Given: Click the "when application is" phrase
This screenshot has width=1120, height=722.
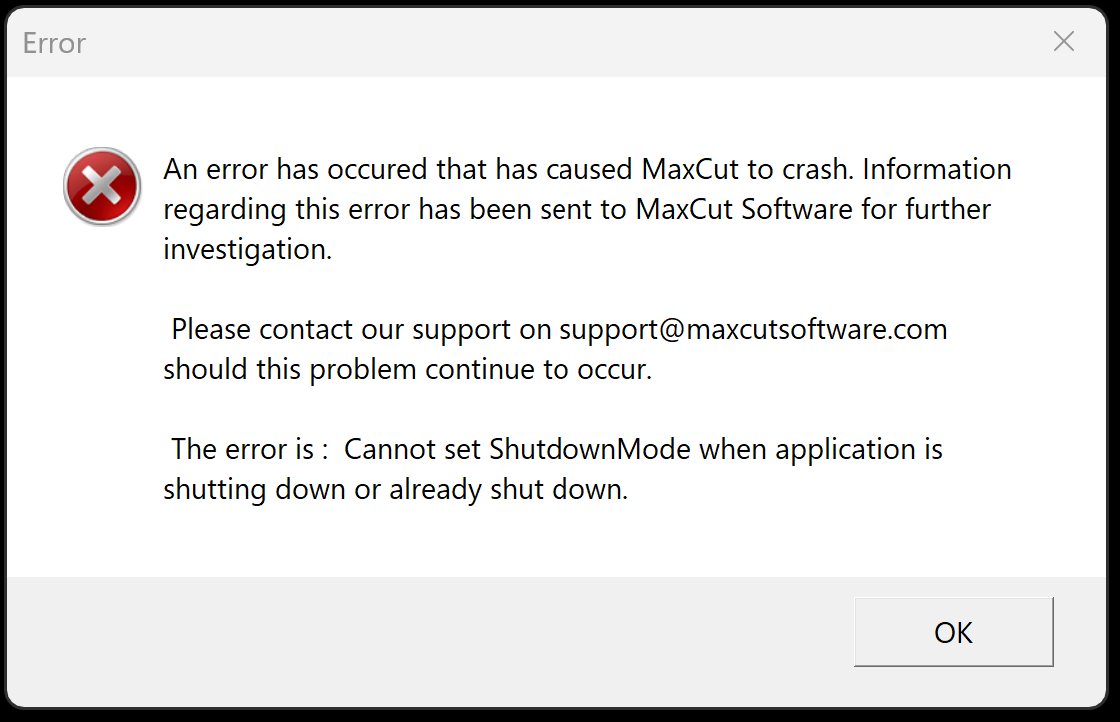Looking at the screenshot, I should pos(821,450).
